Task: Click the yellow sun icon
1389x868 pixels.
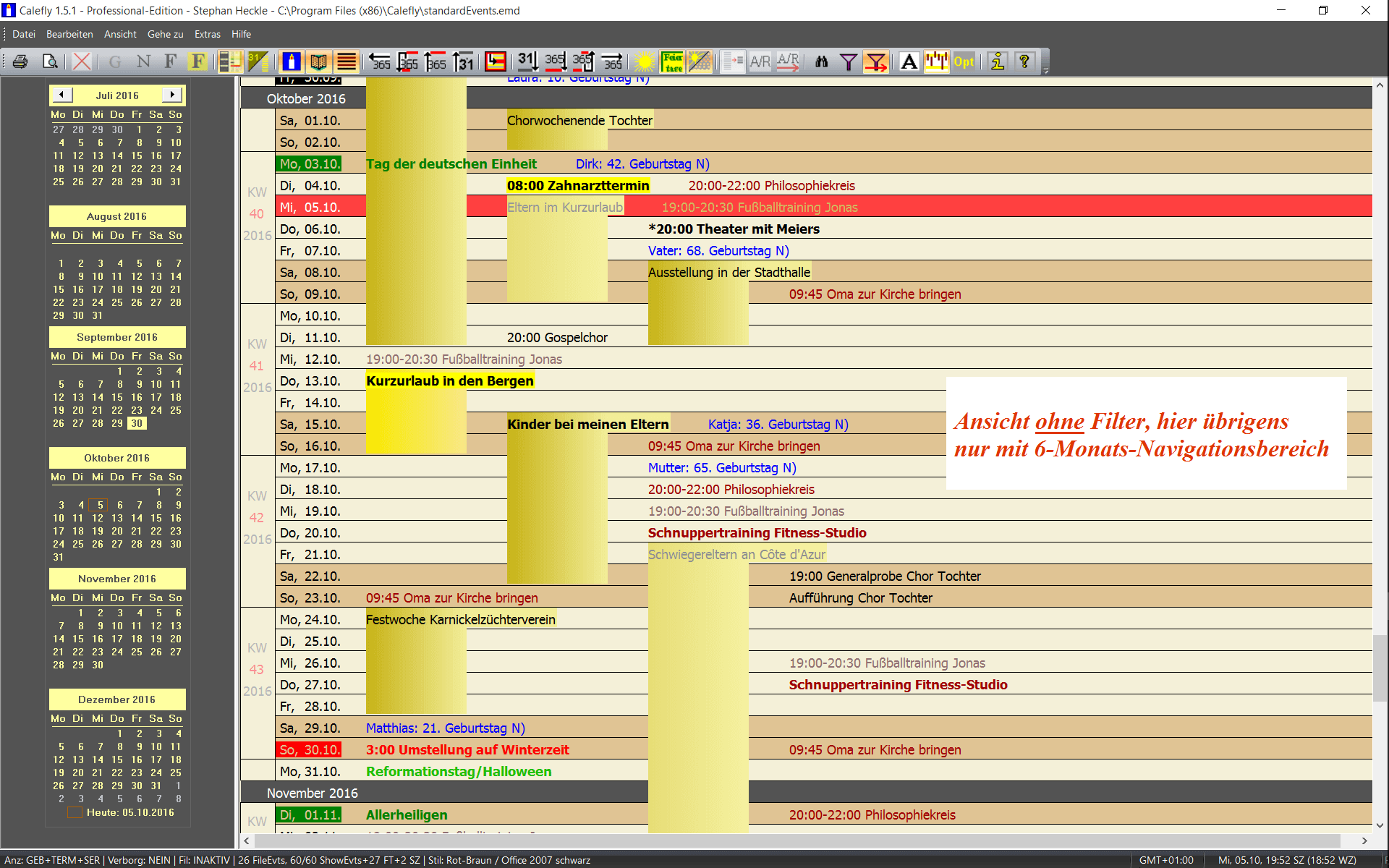Action: pyautogui.click(x=645, y=61)
